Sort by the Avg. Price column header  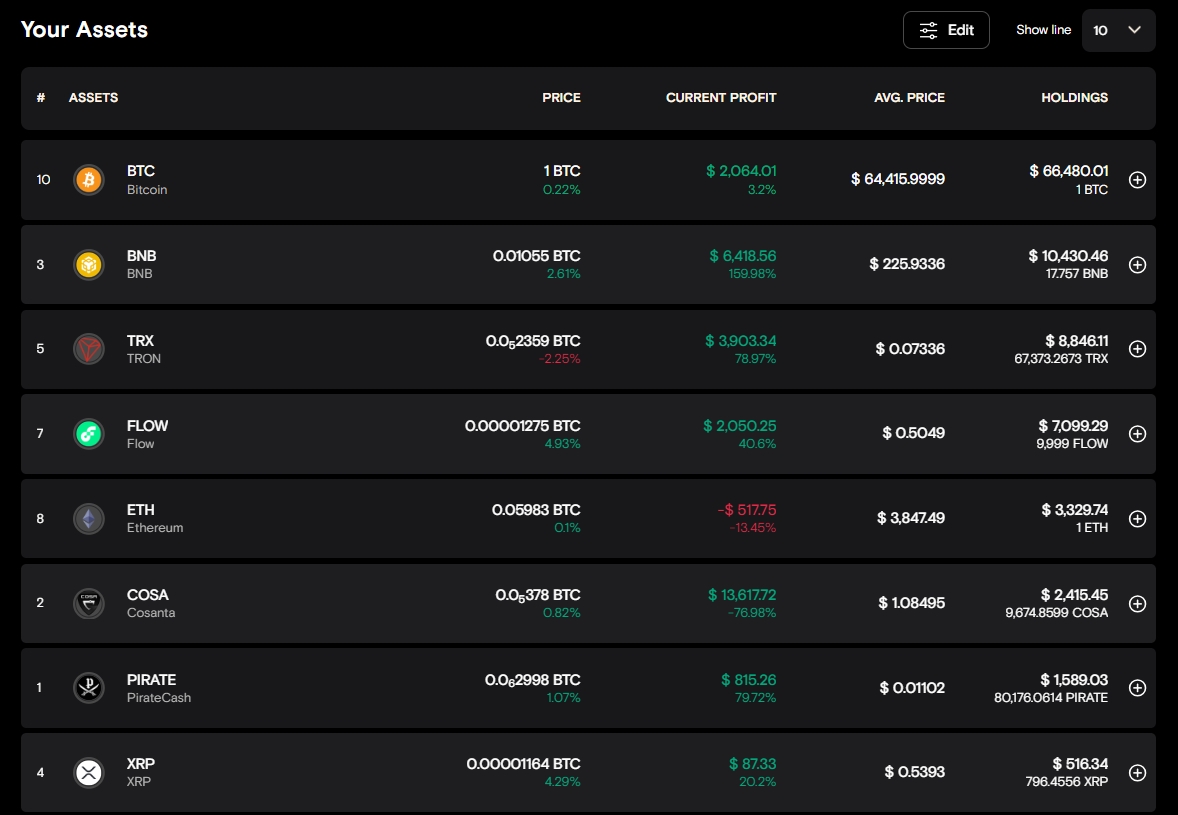pos(907,98)
